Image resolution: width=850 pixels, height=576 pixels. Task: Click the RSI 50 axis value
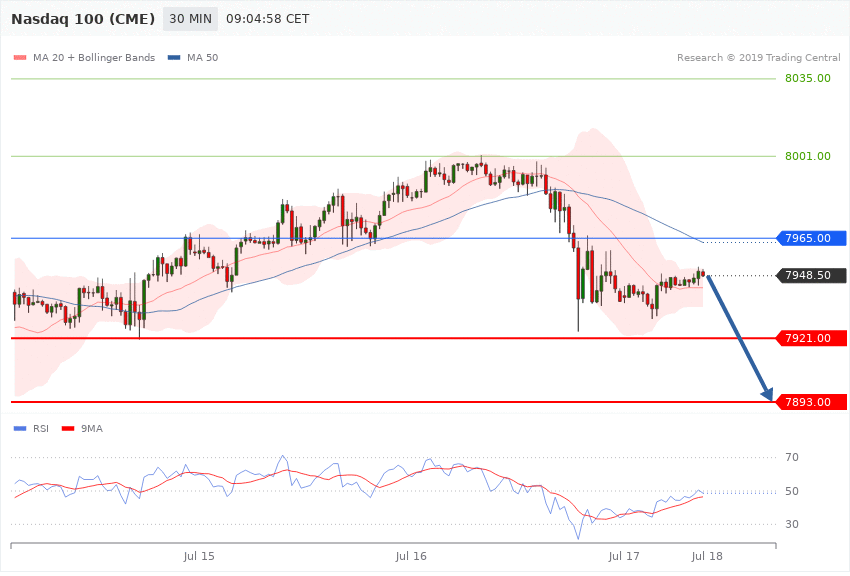(792, 491)
